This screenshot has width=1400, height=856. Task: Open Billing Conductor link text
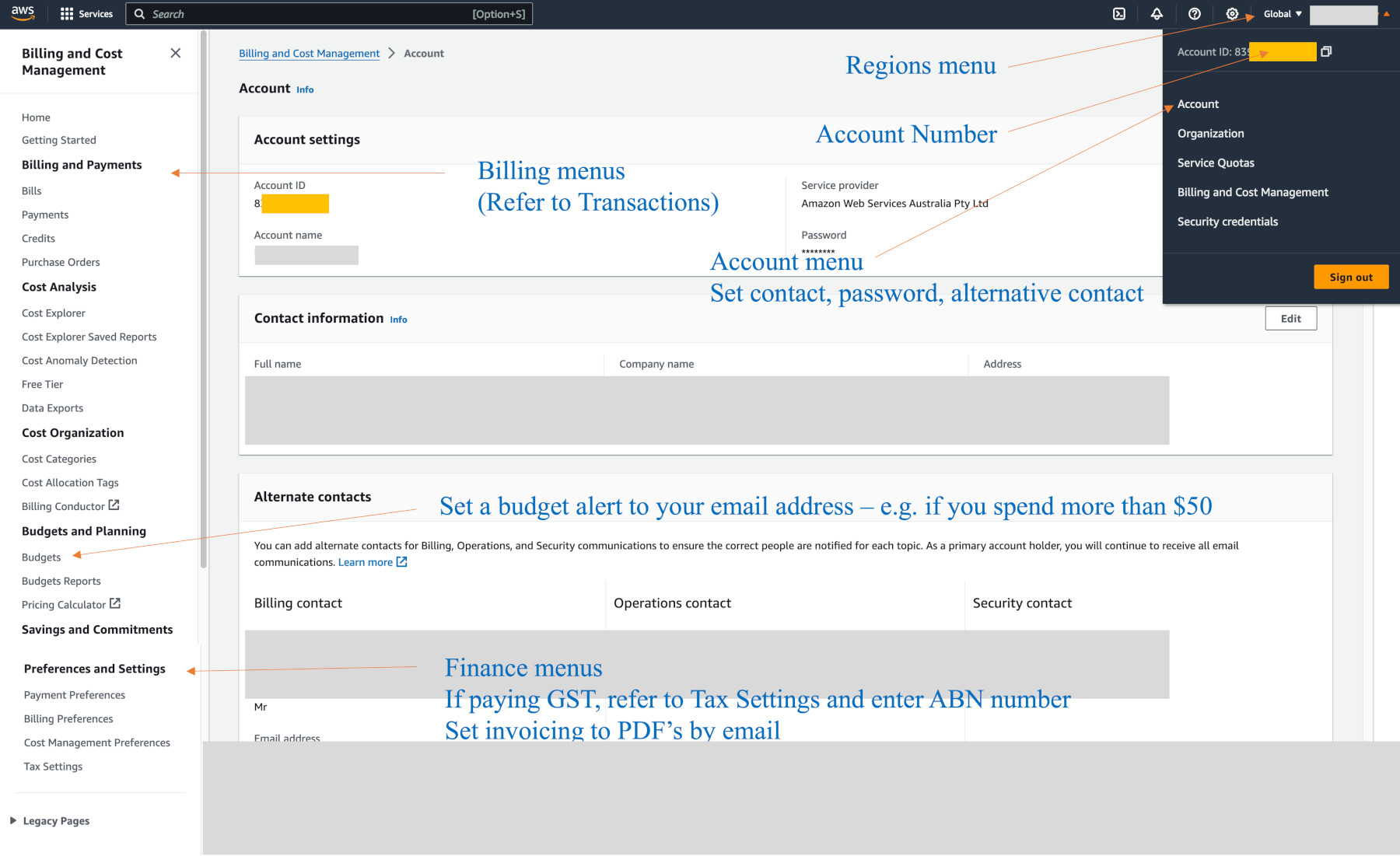(63, 507)
